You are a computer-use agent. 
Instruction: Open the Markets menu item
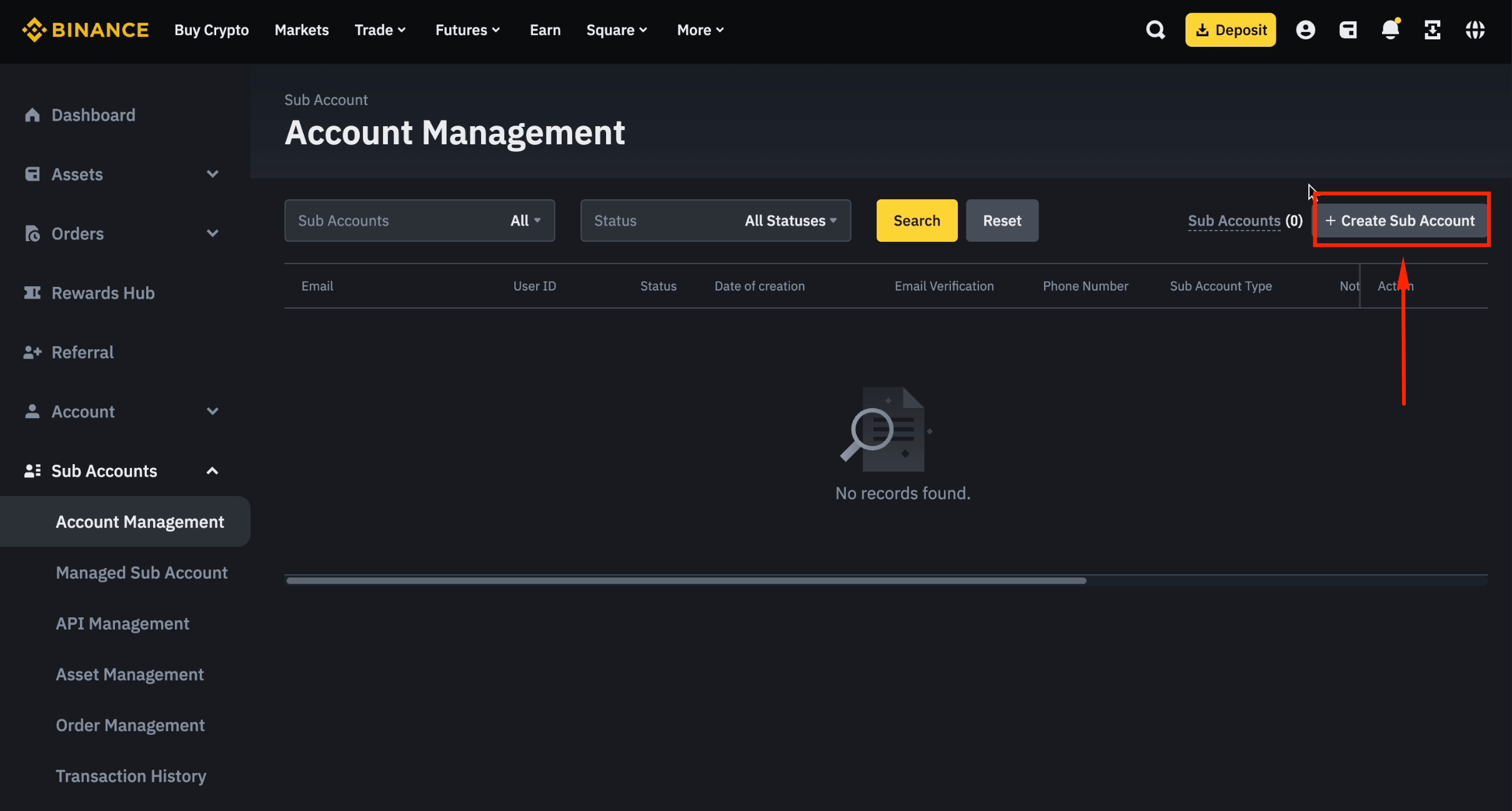(x=302, y=29)
